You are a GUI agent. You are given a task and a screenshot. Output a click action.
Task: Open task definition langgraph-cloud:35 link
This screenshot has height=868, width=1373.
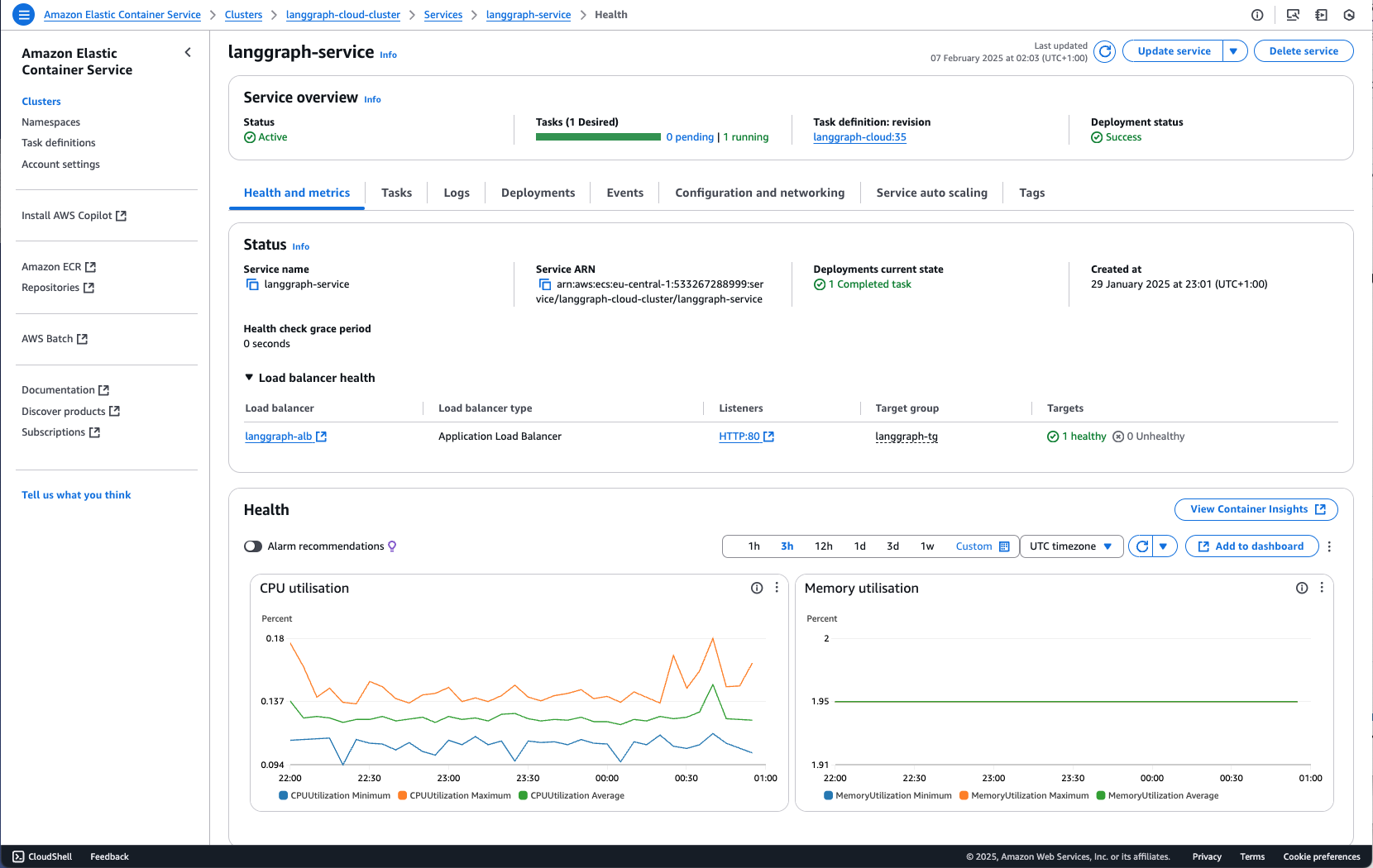pos(859,137)
